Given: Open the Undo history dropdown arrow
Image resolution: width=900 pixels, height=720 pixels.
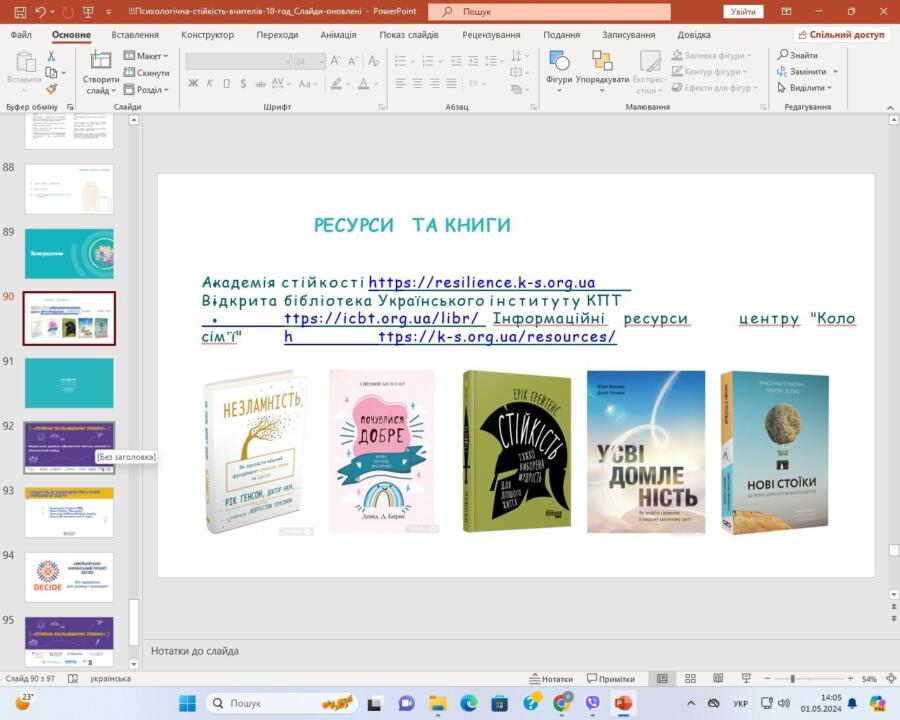Looking at the screenshot, I should pos(52,11).
